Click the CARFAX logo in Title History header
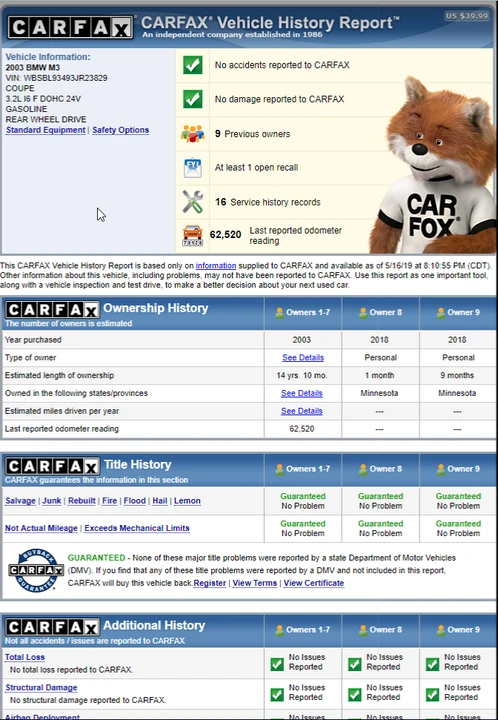 click(x=52, y=466)
